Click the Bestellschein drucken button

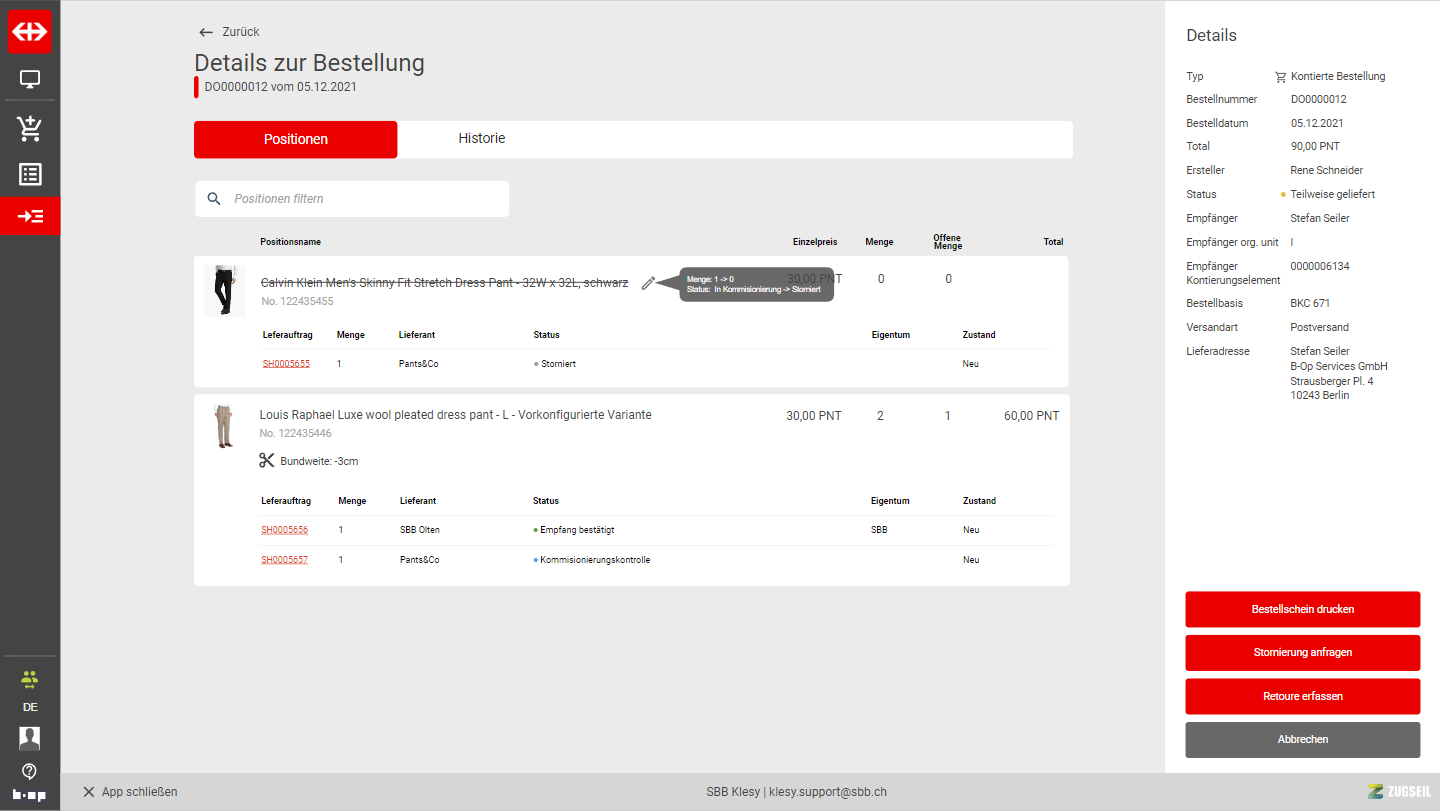point(1302,609)
